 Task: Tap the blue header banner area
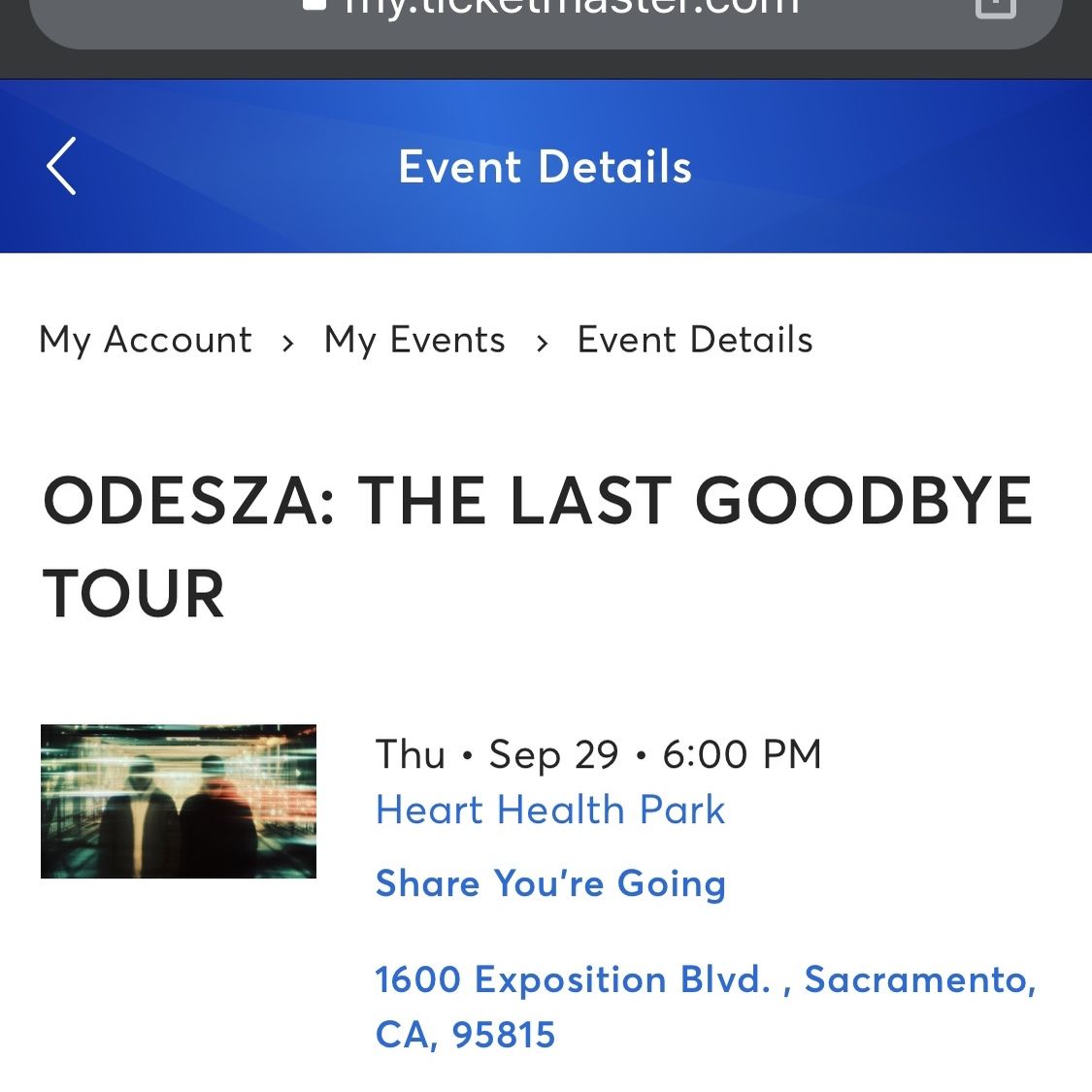pyautogui.click(x=546, y=166)
